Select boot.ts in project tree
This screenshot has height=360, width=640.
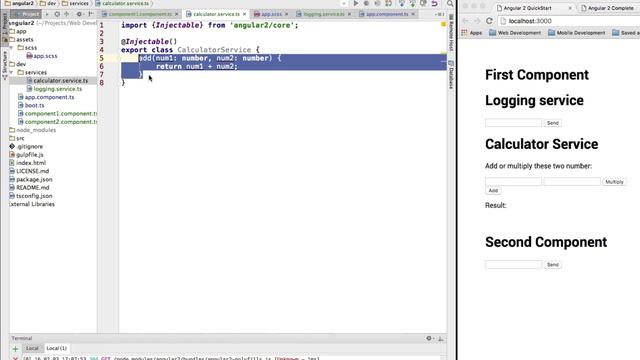[x=31, y=105]
